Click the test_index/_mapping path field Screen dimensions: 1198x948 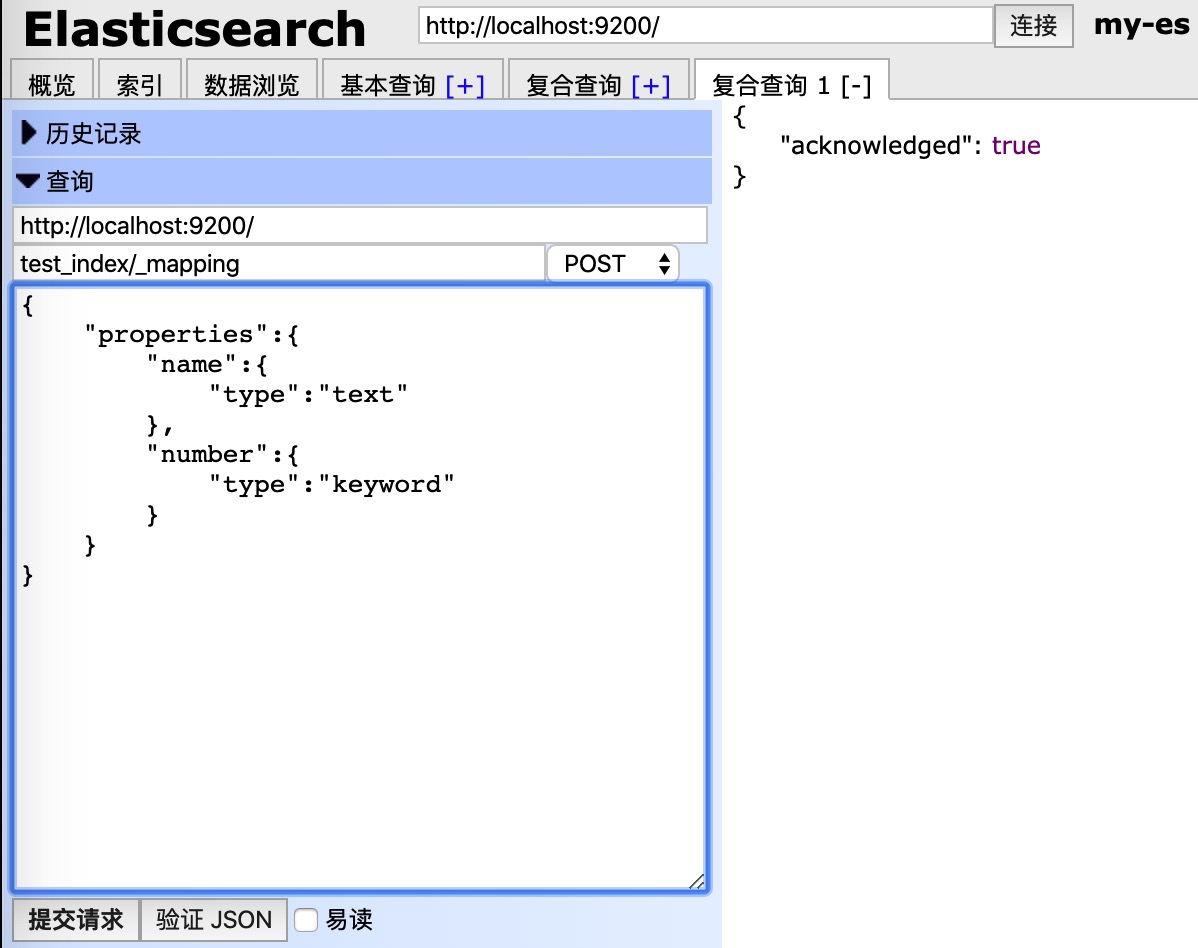tap(279, 264)
